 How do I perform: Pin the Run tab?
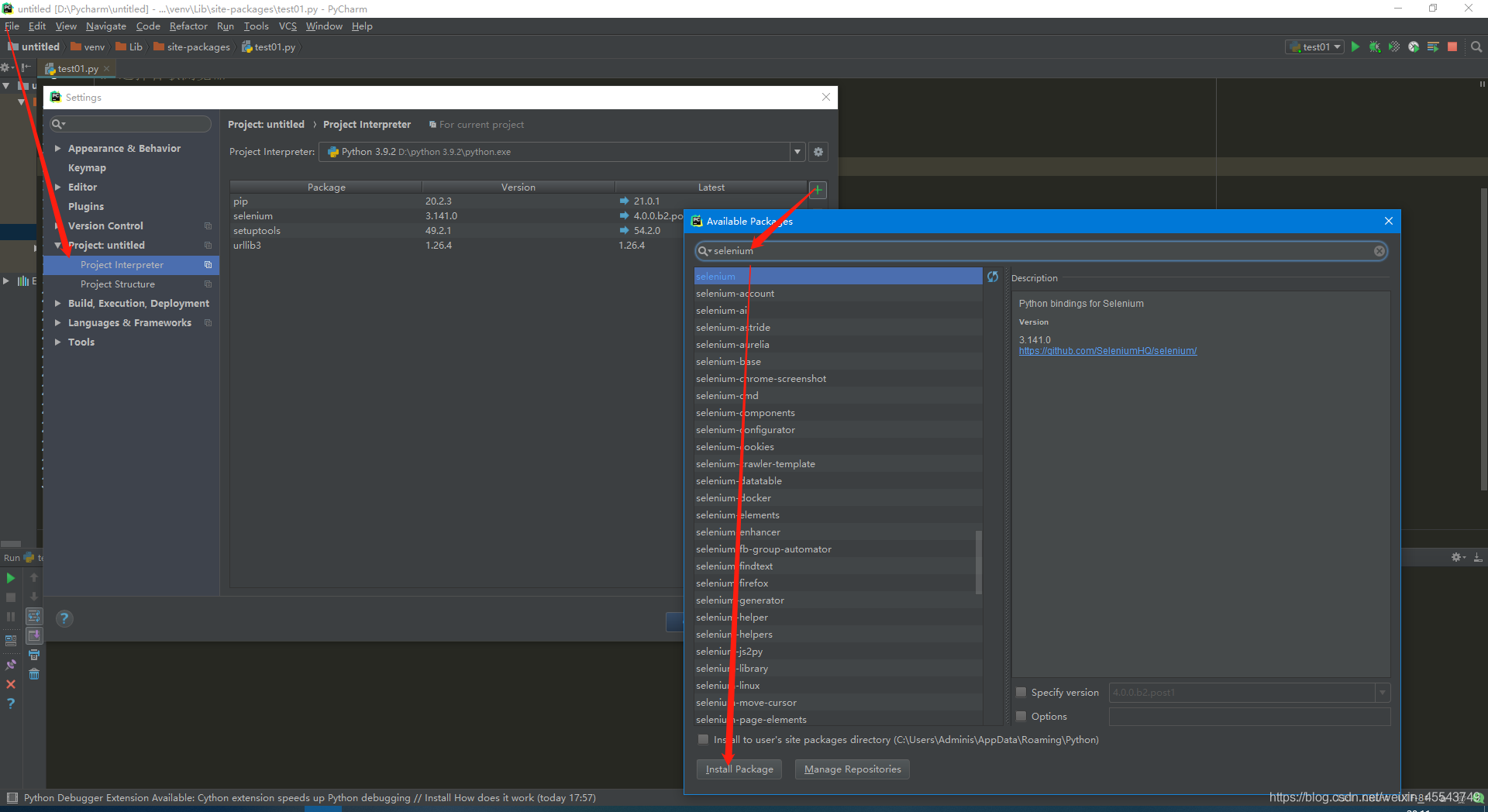(x=11, y=665)
